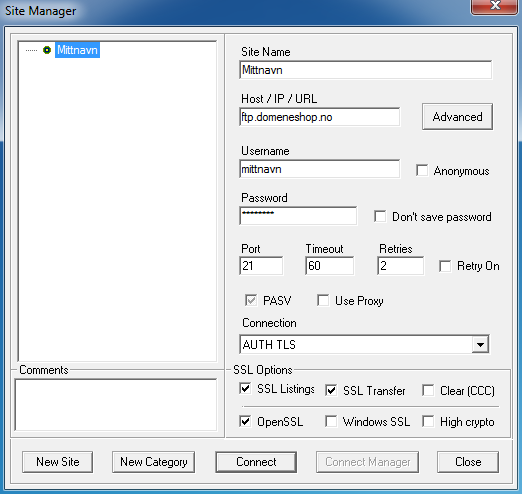Toggle the OpenSSL checkbox
522x494 pixels.
coord(245,421)
